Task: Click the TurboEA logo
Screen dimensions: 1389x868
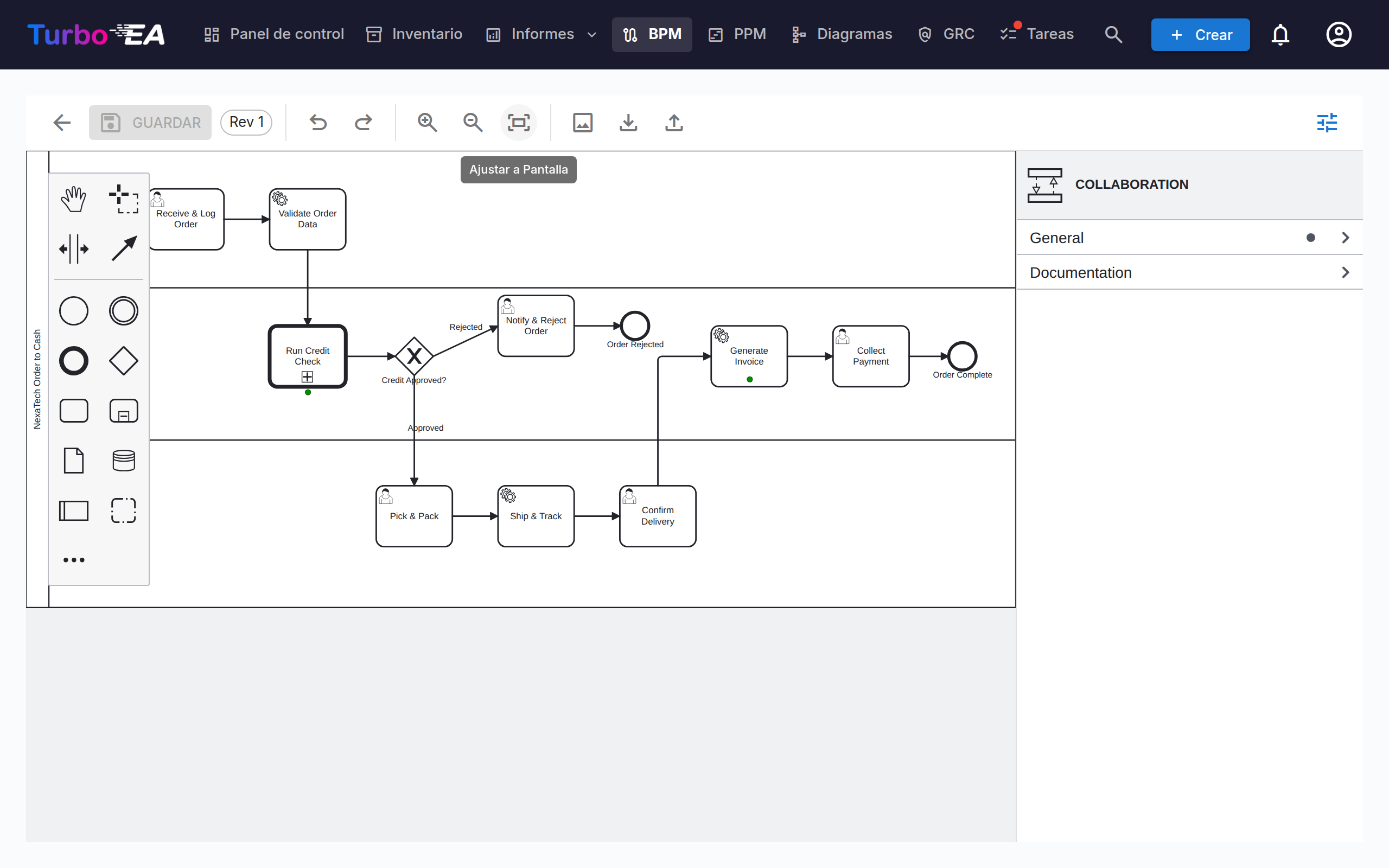Action: tap(96, 34)
